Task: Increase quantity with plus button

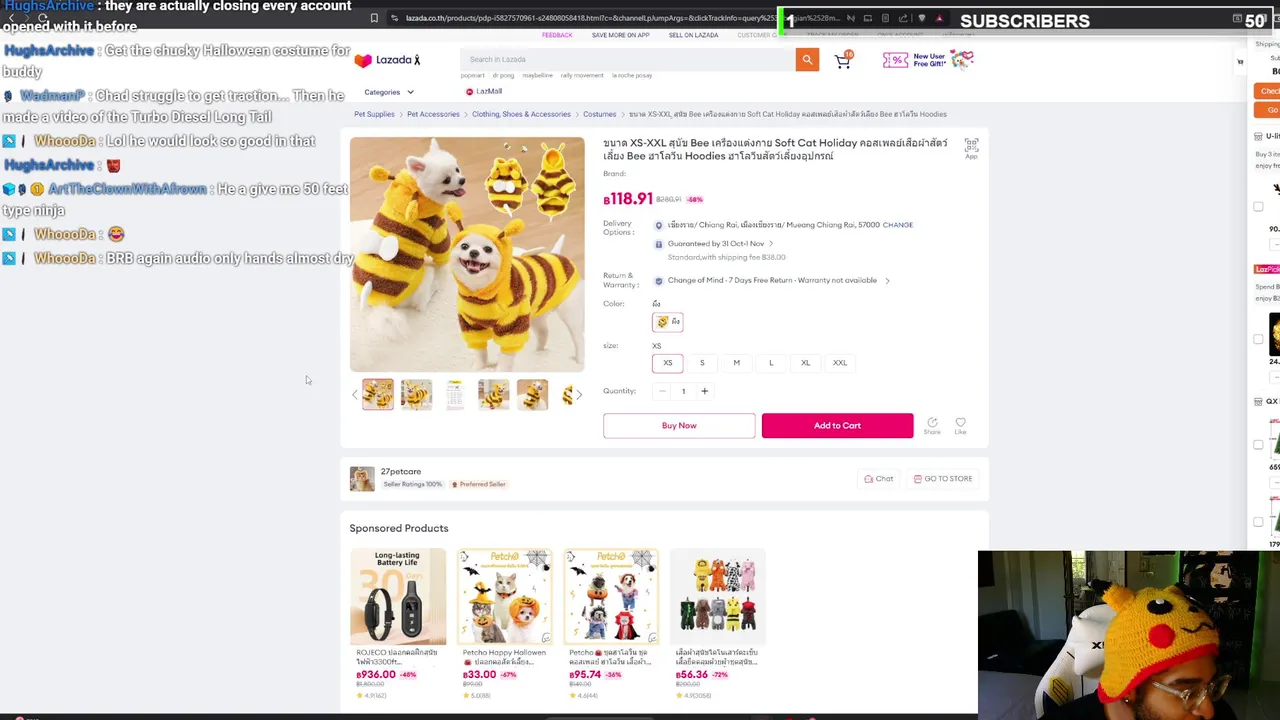Action: coord(704,391)
